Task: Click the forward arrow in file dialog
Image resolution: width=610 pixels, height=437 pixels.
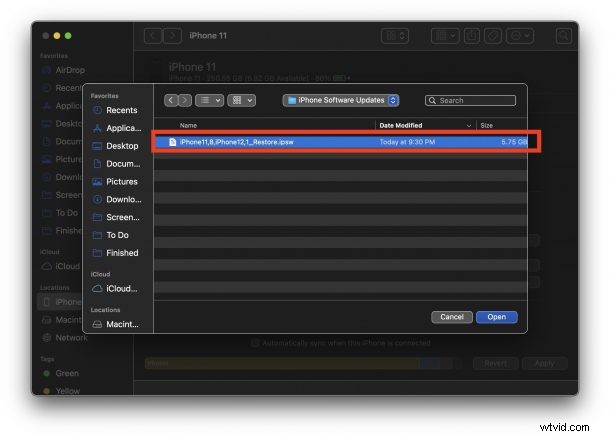Action: 185,100
